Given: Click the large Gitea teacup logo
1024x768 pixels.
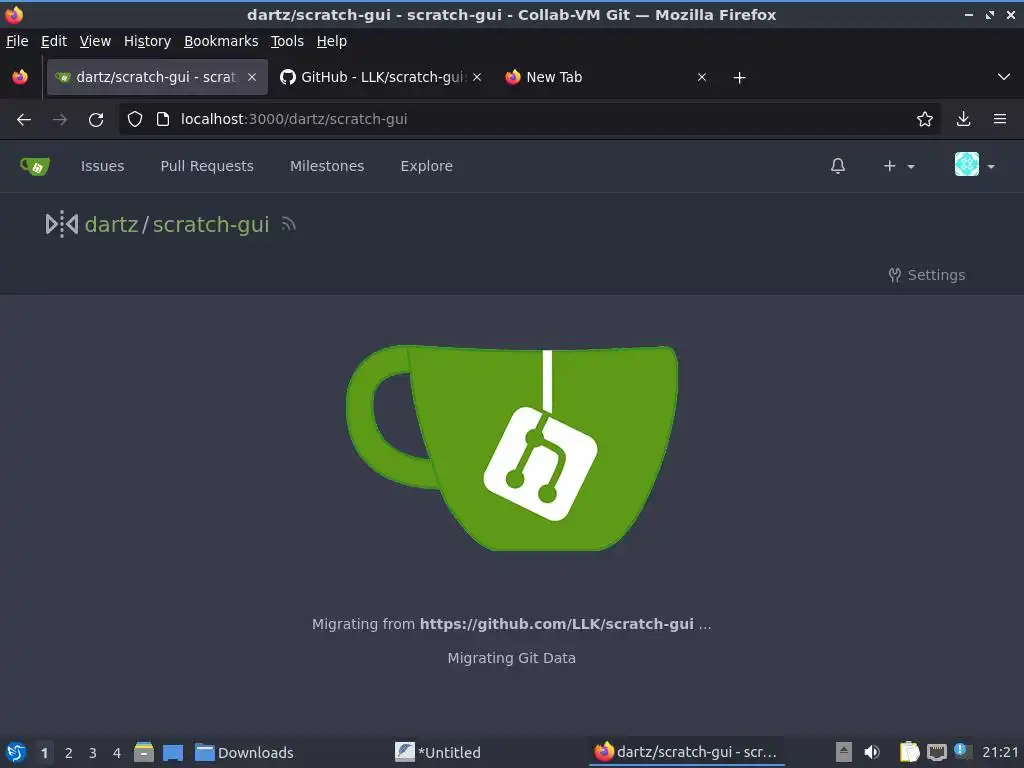Looking at the screenshot, I should (x=512, y=448).
